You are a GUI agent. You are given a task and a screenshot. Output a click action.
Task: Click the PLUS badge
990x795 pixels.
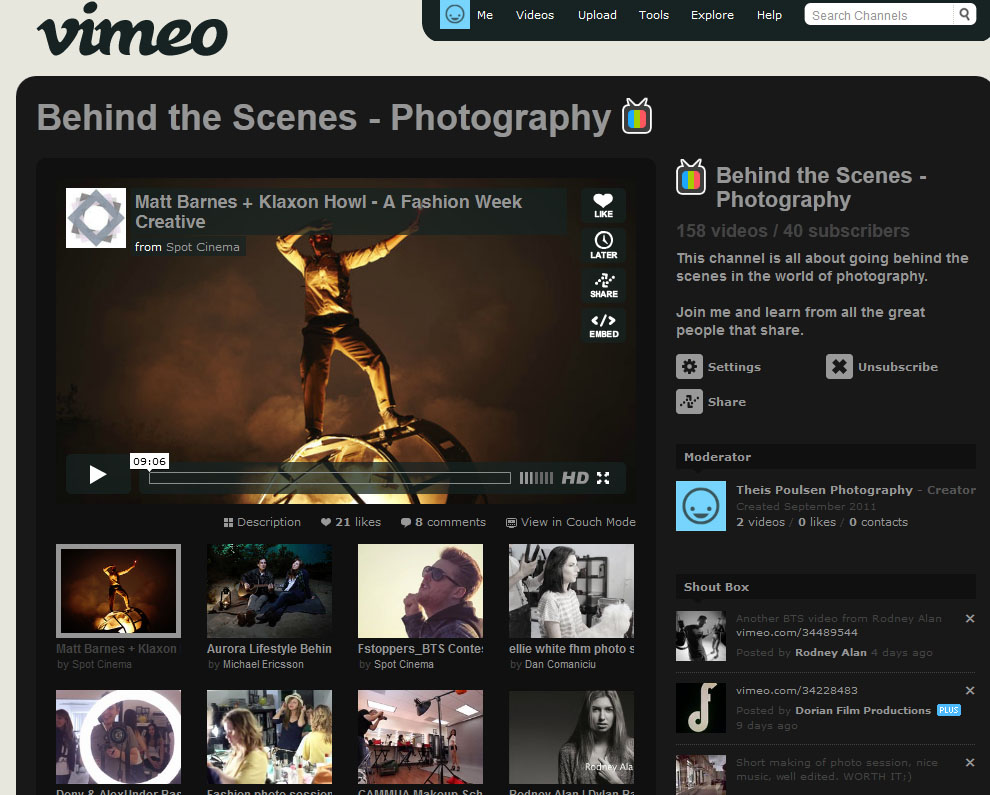(x=948, y=710)
